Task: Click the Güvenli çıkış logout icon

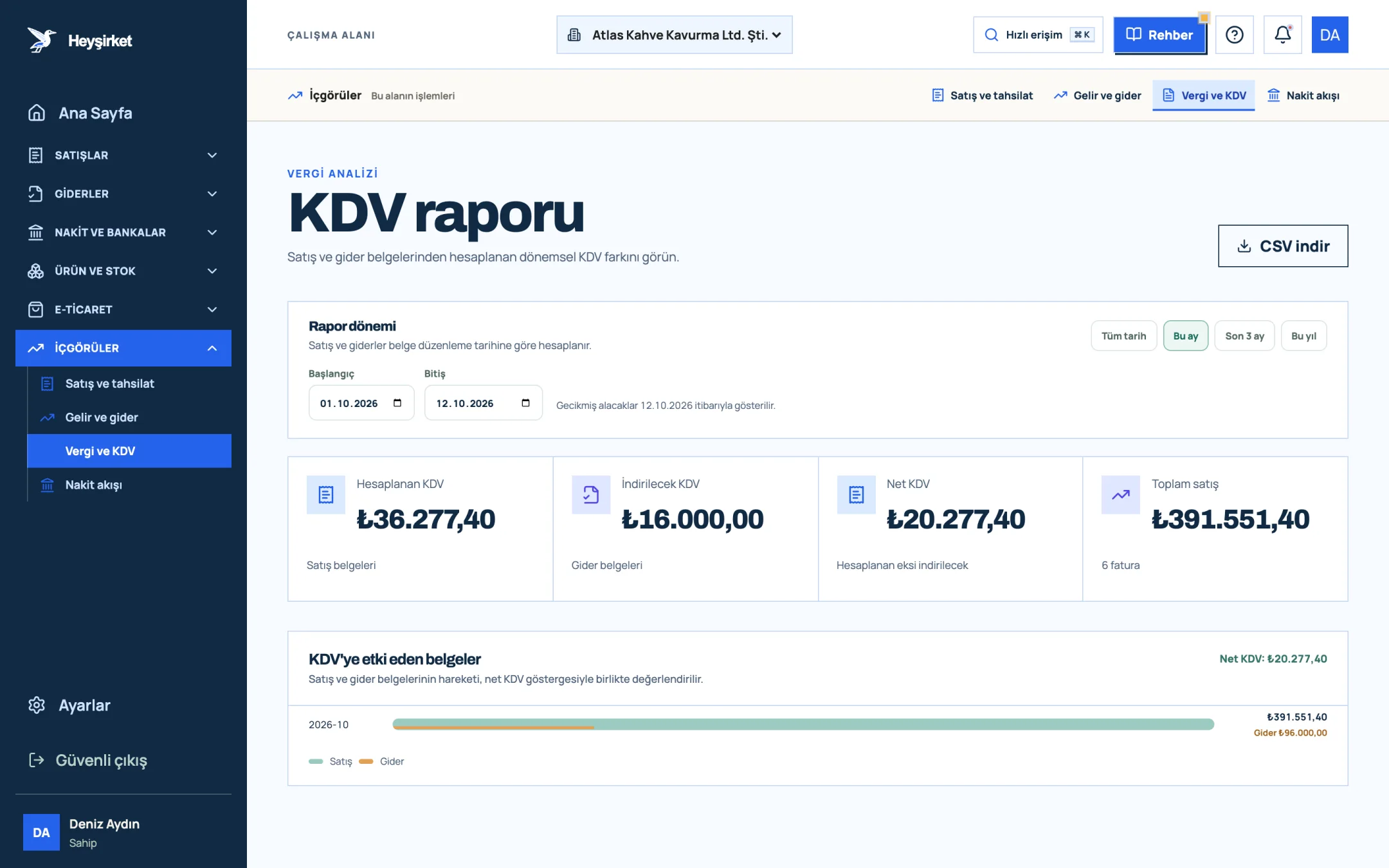Action: tap(37, 760)
